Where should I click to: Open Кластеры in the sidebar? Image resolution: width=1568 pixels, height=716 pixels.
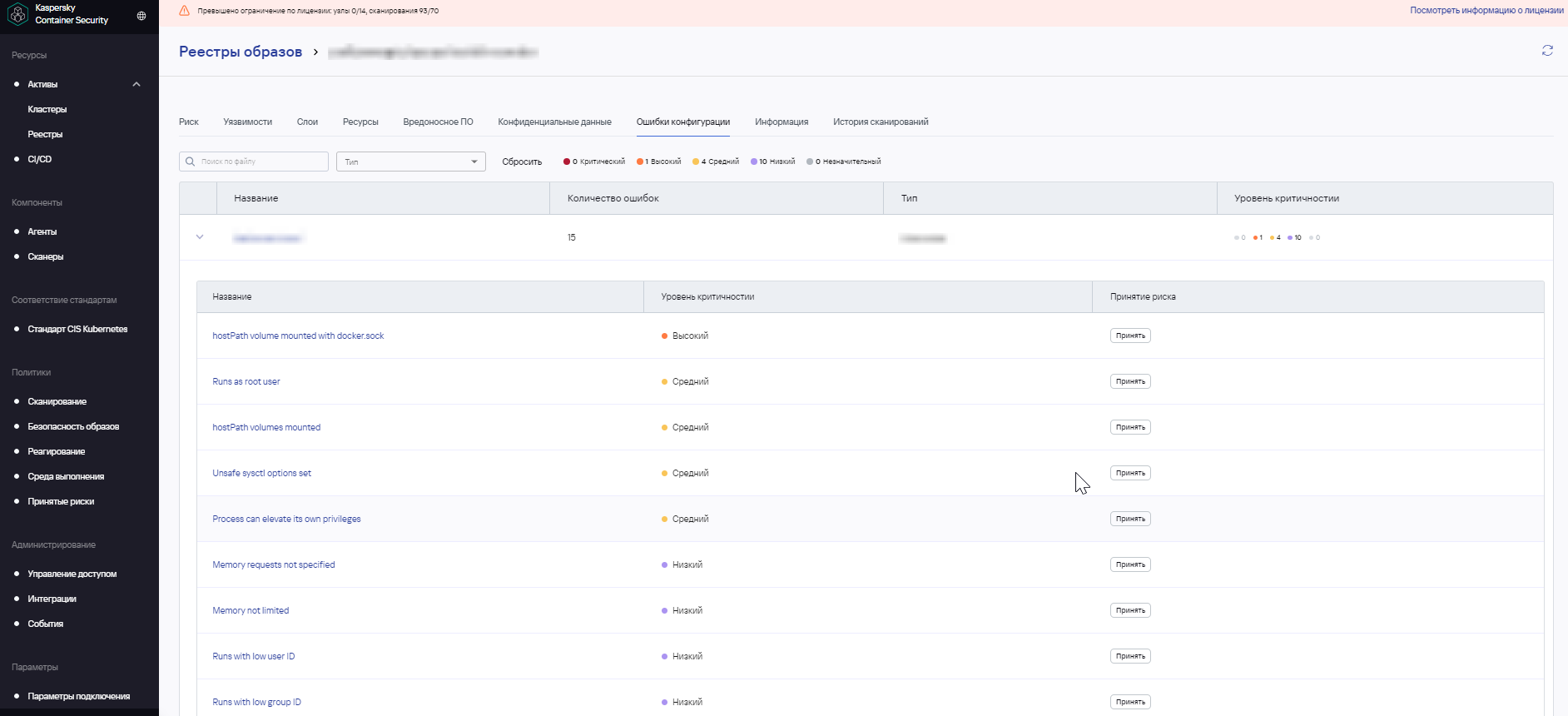[47, 109]
